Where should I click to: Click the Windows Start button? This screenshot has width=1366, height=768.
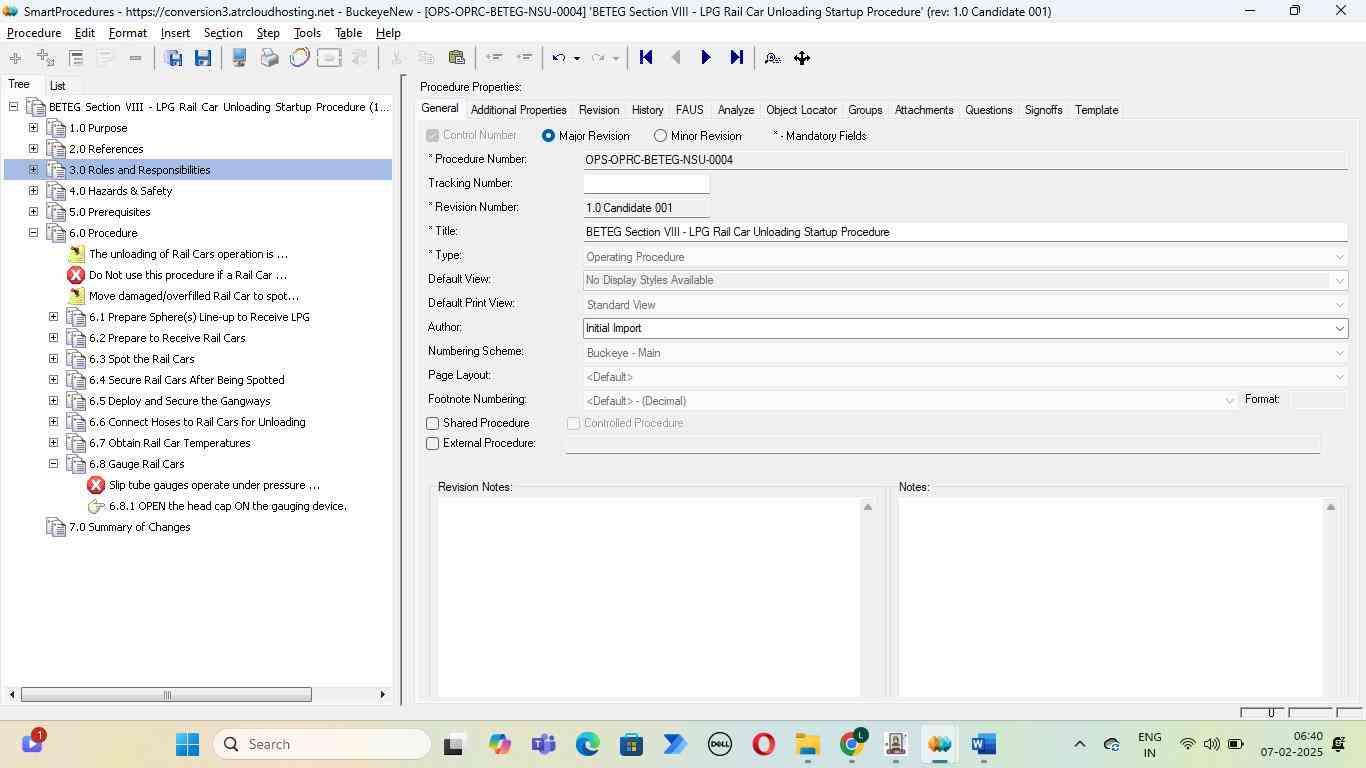[x=187, y=744]
